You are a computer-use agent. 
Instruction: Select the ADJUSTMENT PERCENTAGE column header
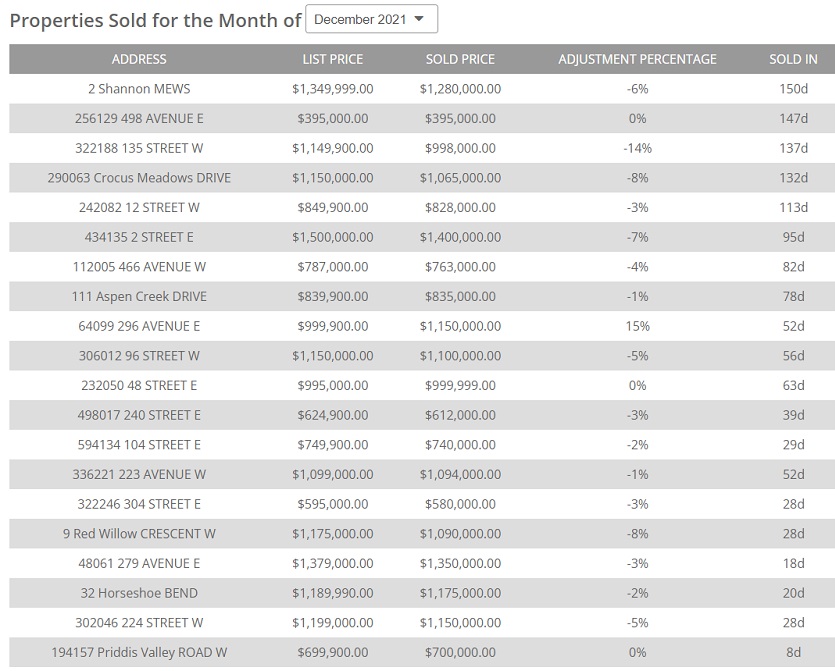coord(637,59)
